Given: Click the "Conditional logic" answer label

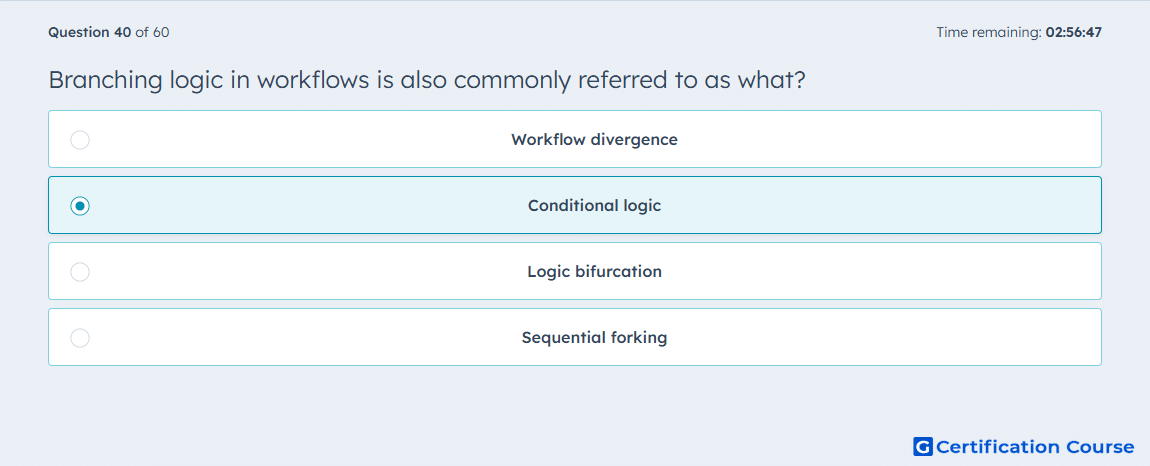Looking at the screenshot, I should point(594,206).
